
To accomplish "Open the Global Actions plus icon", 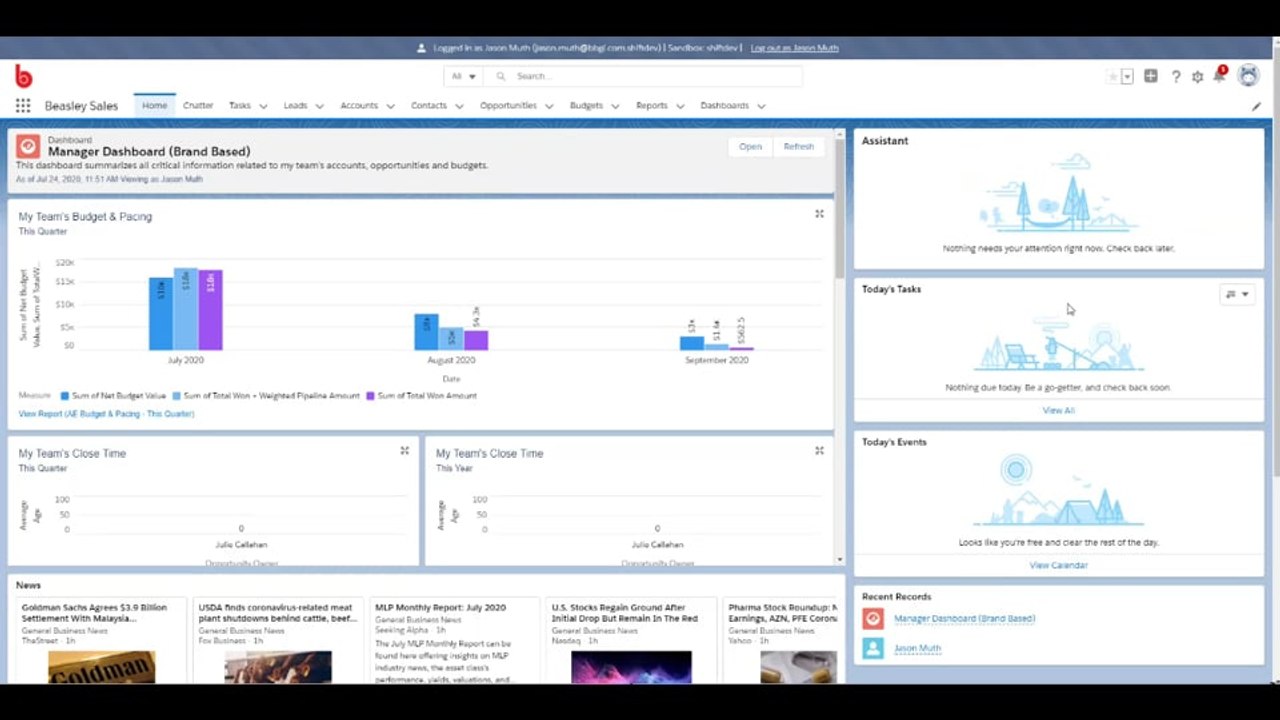I will [1151, 76].
